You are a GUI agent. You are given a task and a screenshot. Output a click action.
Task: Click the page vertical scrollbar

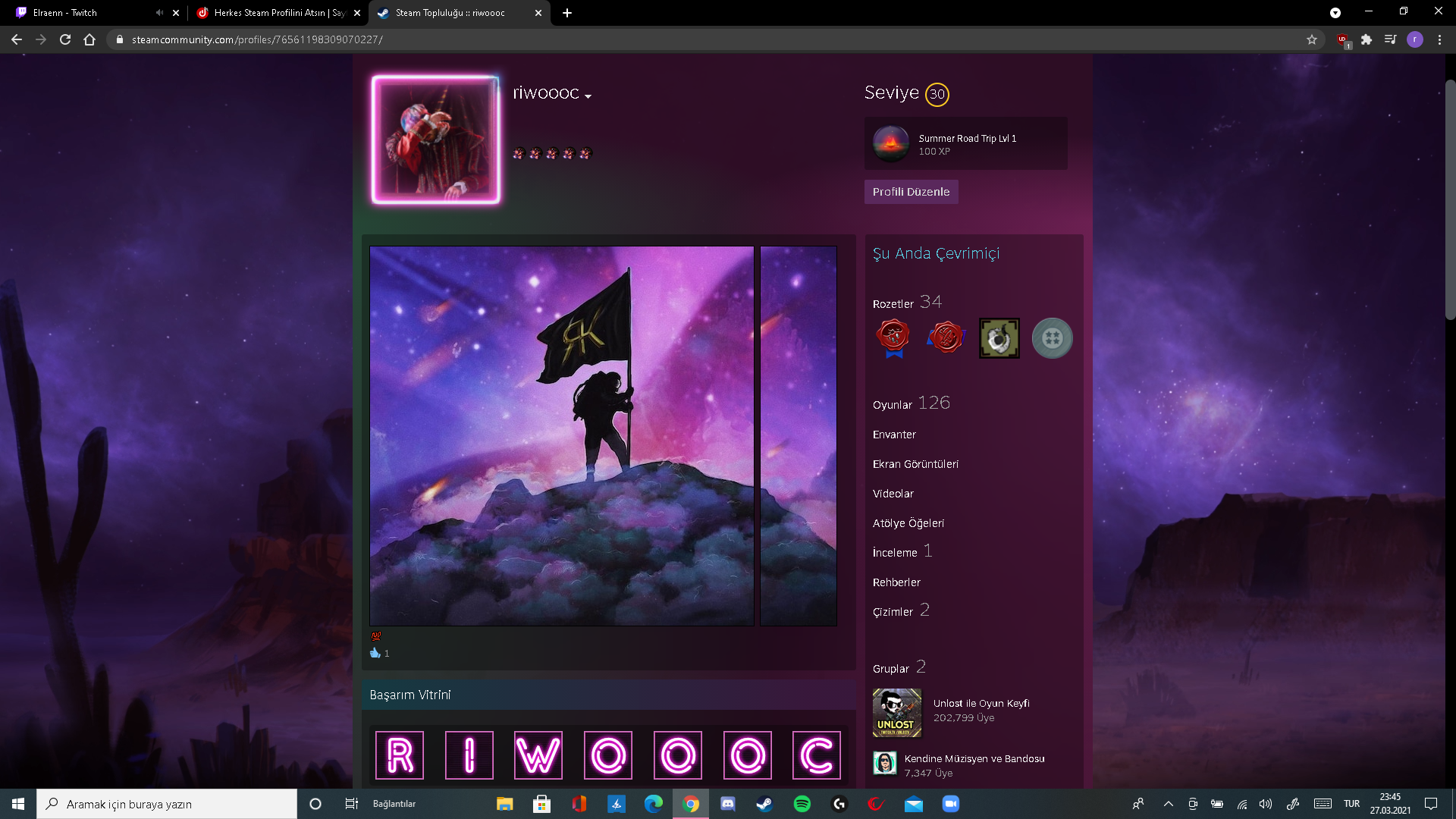[1450, 199]
